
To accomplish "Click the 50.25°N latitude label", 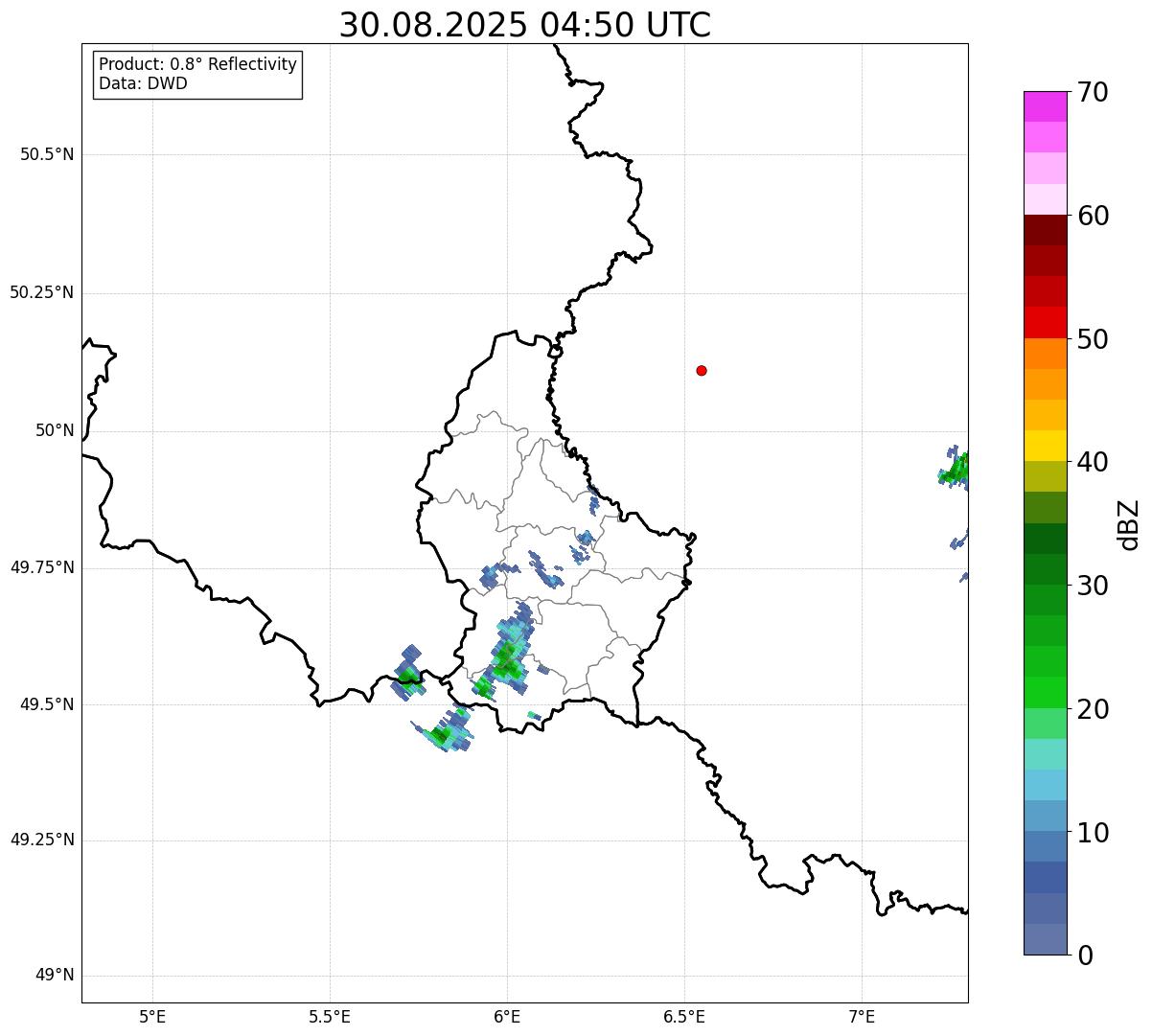I will (x=42, y=292).
